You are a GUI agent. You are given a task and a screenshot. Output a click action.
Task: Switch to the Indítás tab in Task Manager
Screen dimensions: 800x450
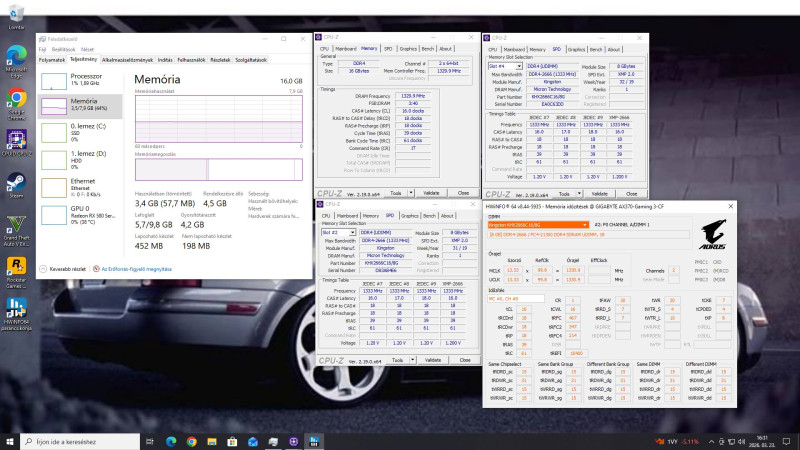[165, 60]
